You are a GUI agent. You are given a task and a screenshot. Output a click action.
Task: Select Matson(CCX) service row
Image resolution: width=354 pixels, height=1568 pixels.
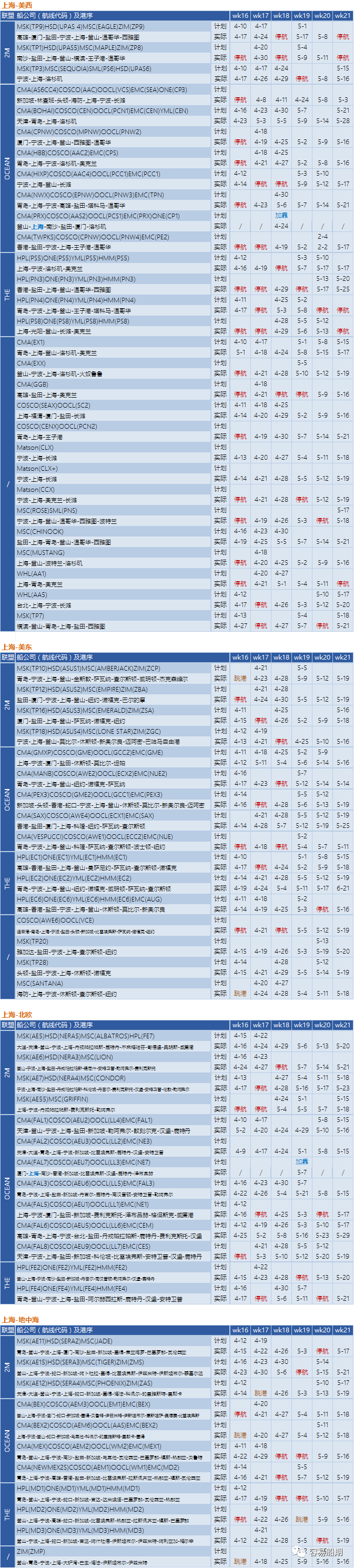113,489
